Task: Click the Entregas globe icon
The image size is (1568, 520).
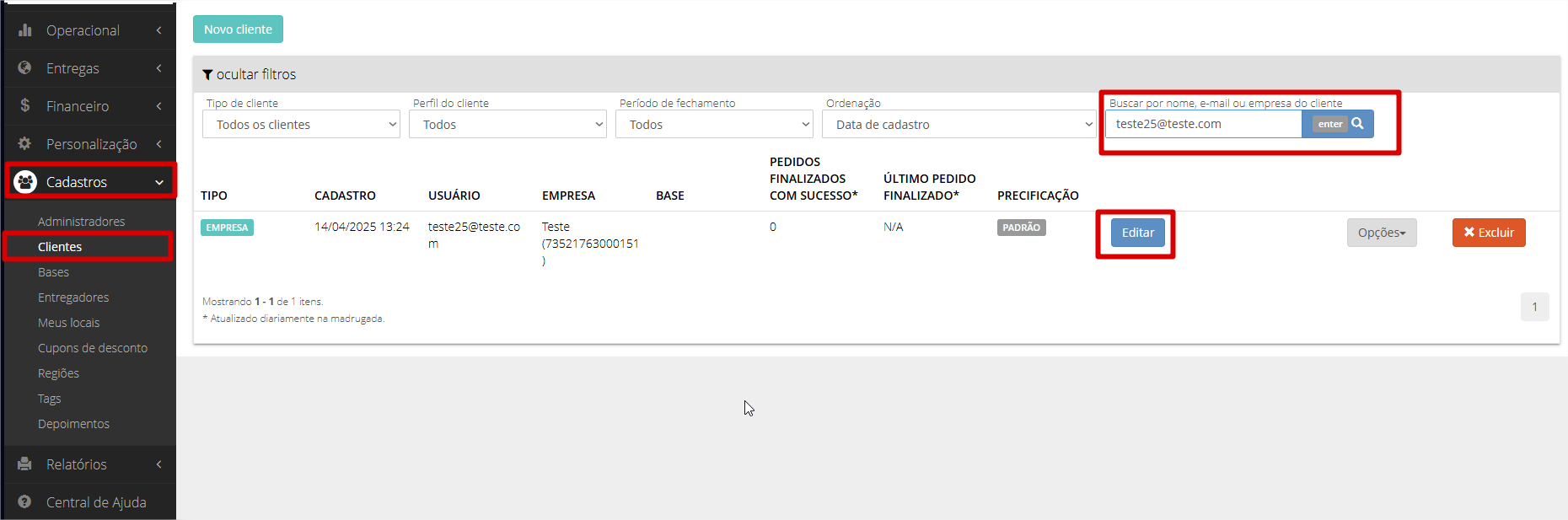Action: (x=24, y=67)
